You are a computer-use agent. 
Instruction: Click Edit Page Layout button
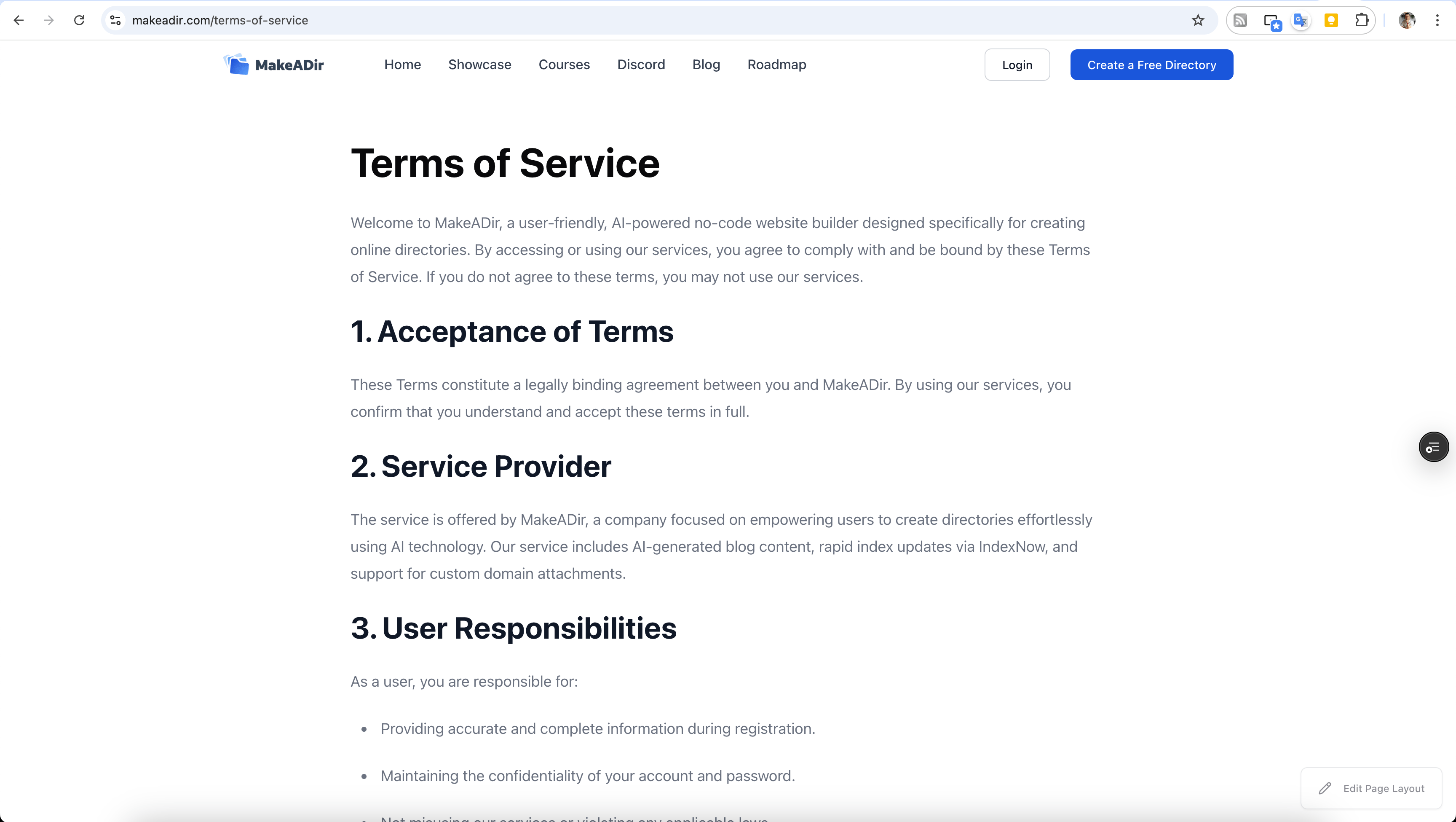pyautogui.click(x=1370, y=788)
